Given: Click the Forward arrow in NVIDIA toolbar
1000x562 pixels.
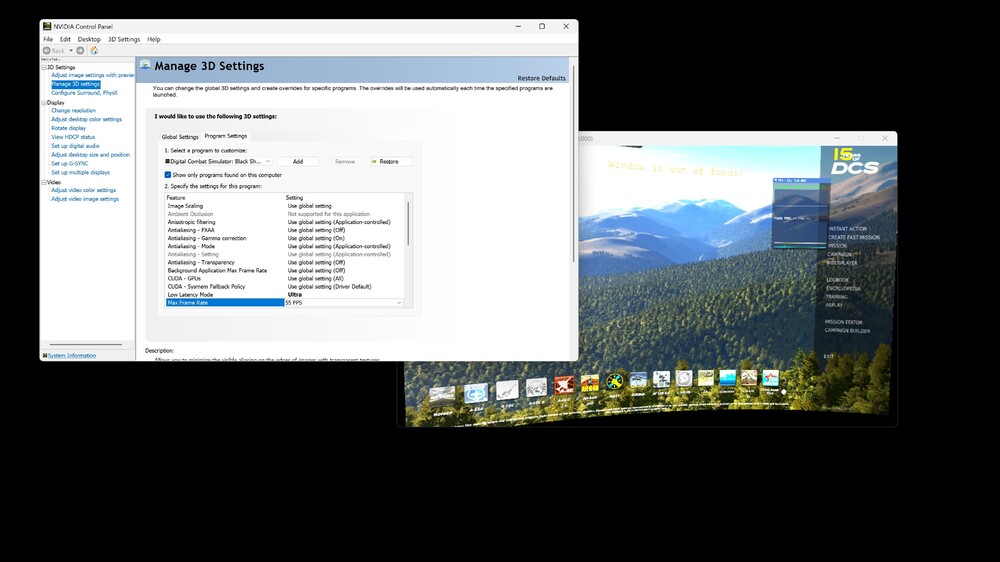Looking at the screenshot, I should tap(80, 50).
